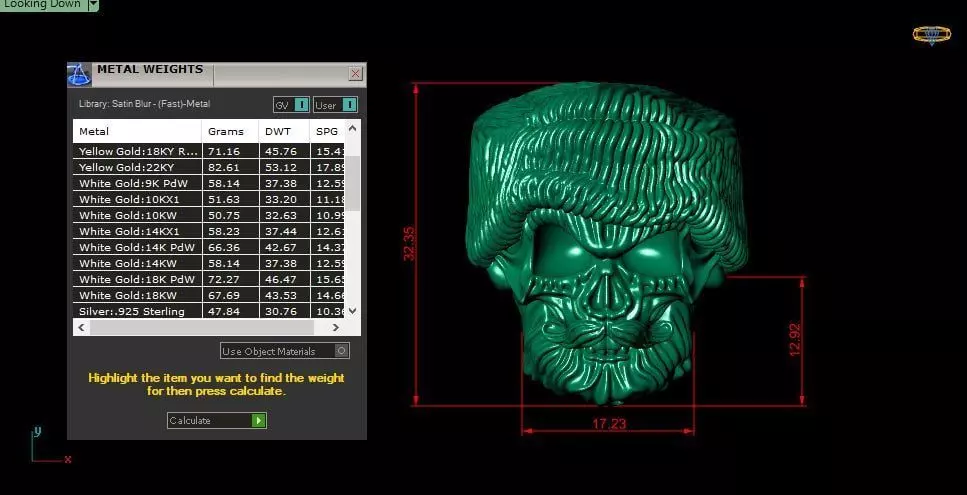
Task: Toggle the User switch
Action: (x=335, y=105)
